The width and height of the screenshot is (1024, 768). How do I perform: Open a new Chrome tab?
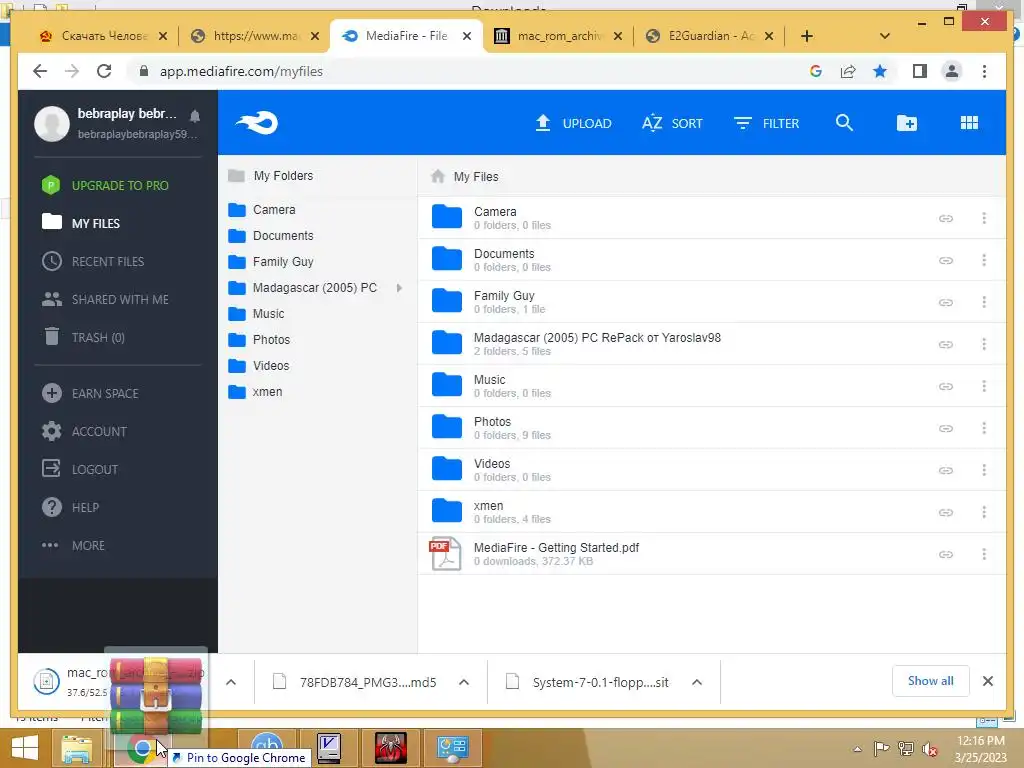point(807,36)
